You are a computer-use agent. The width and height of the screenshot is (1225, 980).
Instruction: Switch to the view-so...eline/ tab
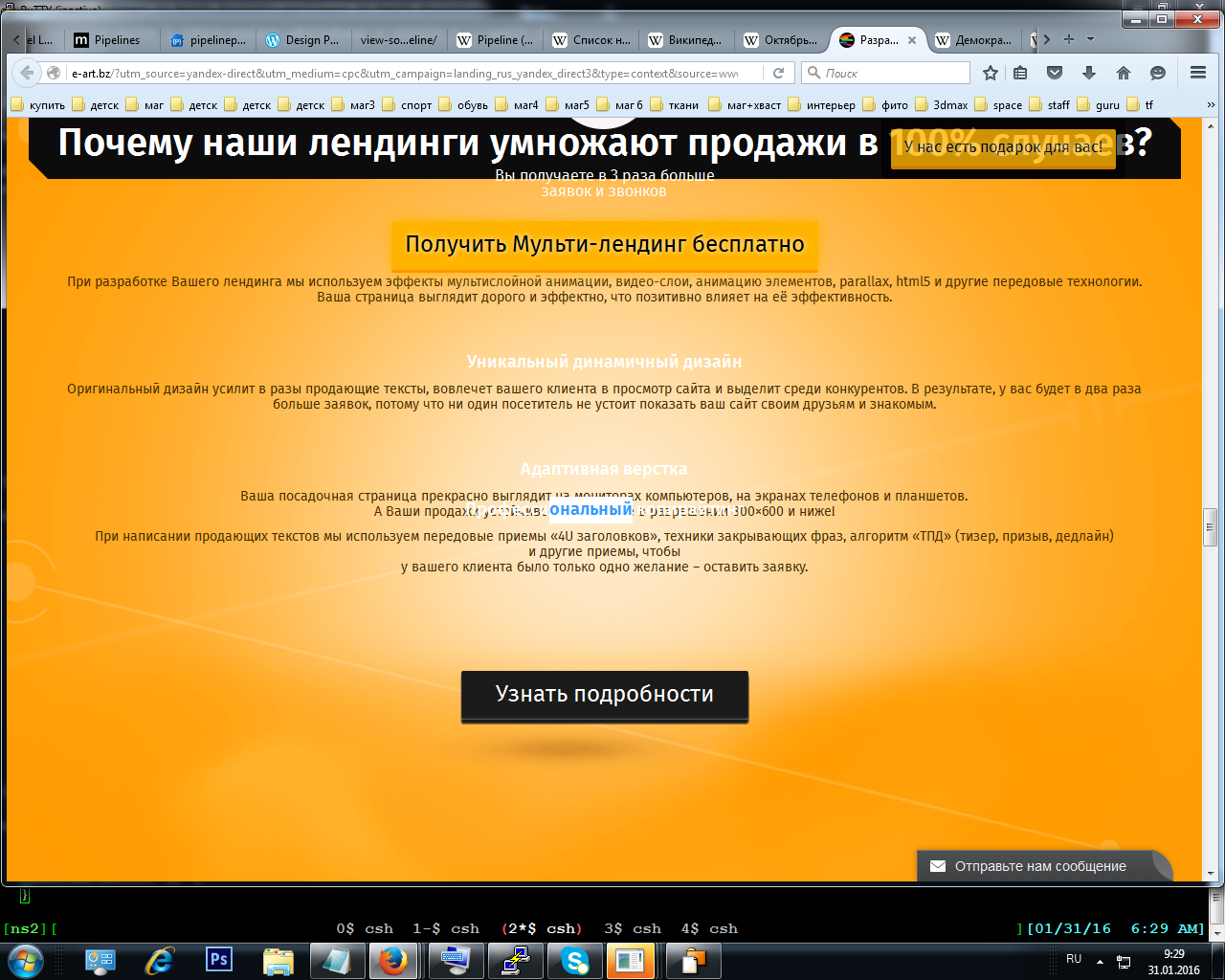coord(399,40)
